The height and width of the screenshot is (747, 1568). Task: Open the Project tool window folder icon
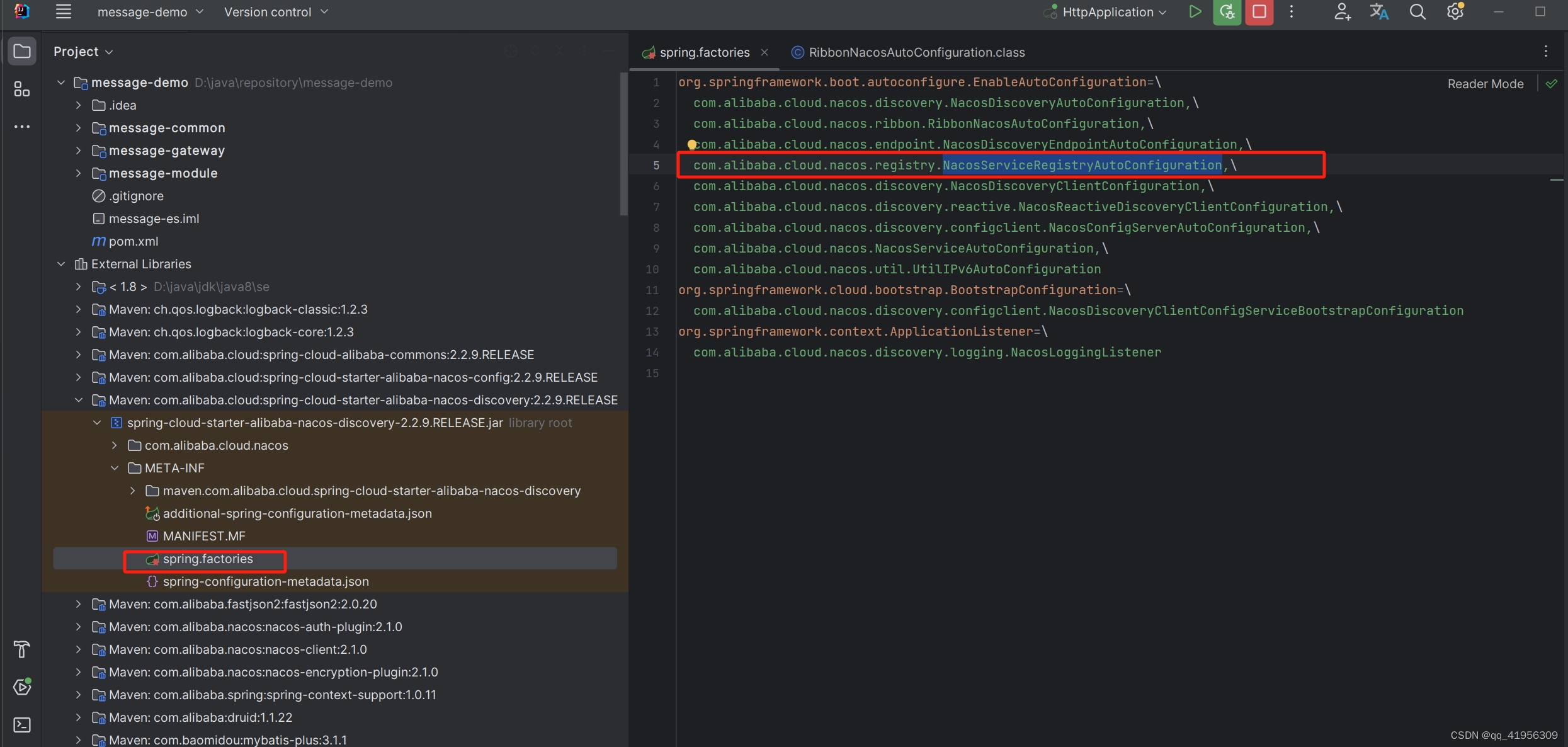pyautogui.click(x=22, y=51)
